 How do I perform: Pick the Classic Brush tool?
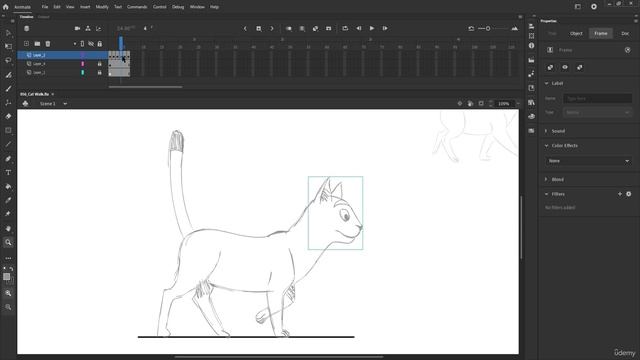8,89
